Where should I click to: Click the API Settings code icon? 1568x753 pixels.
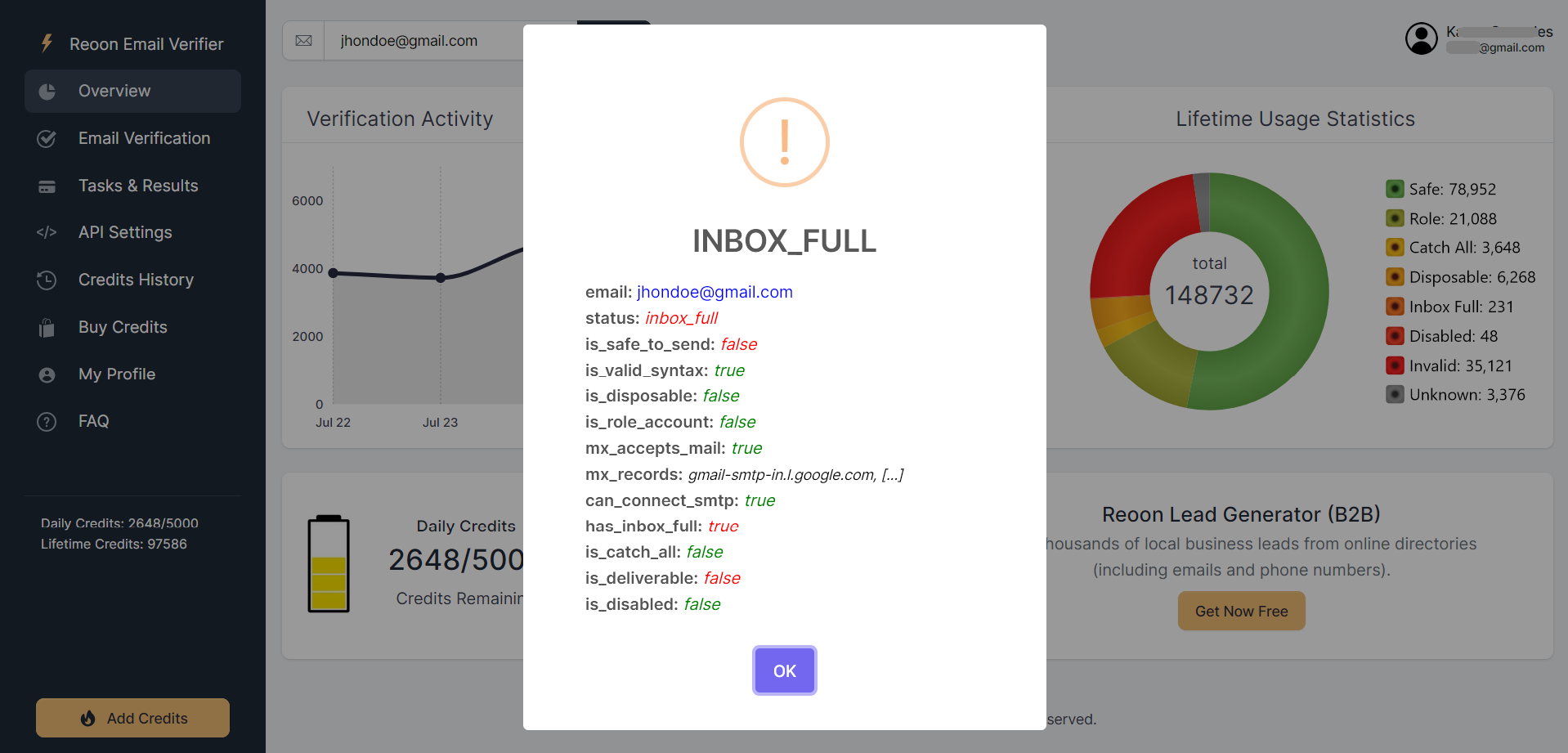tap(47, 232)
